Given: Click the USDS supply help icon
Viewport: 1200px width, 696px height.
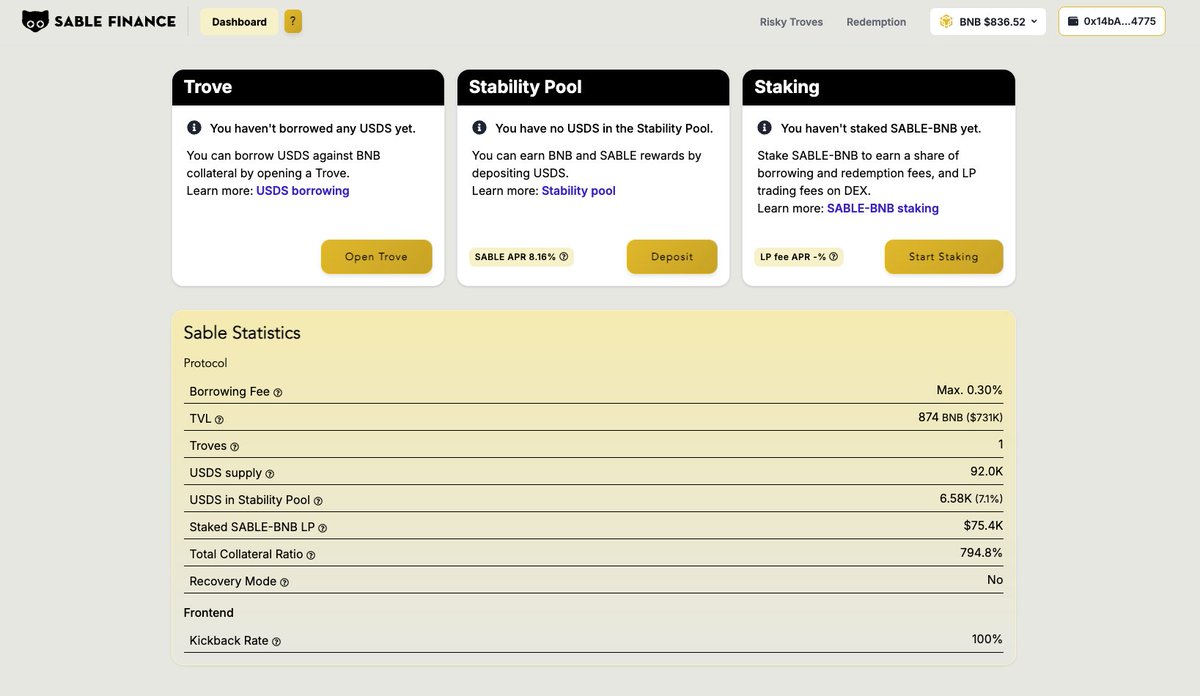Looking at the screenshot, I should coord(270,474).
